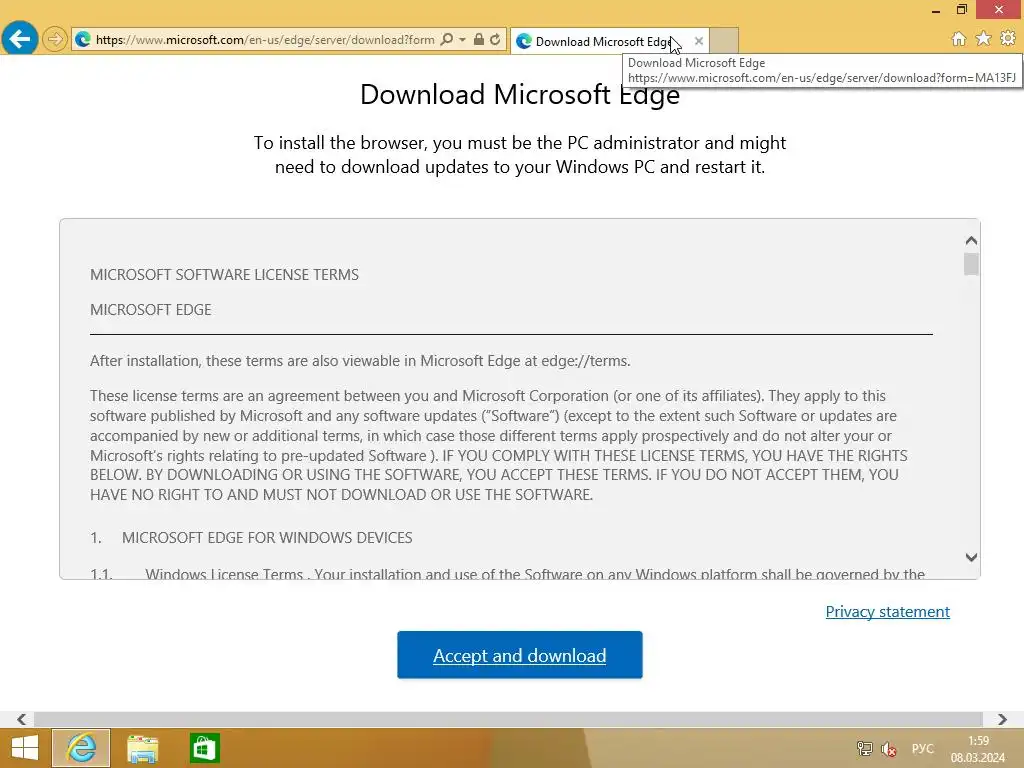Click the license terms scrollbar thumb

(x=971, y=264)
